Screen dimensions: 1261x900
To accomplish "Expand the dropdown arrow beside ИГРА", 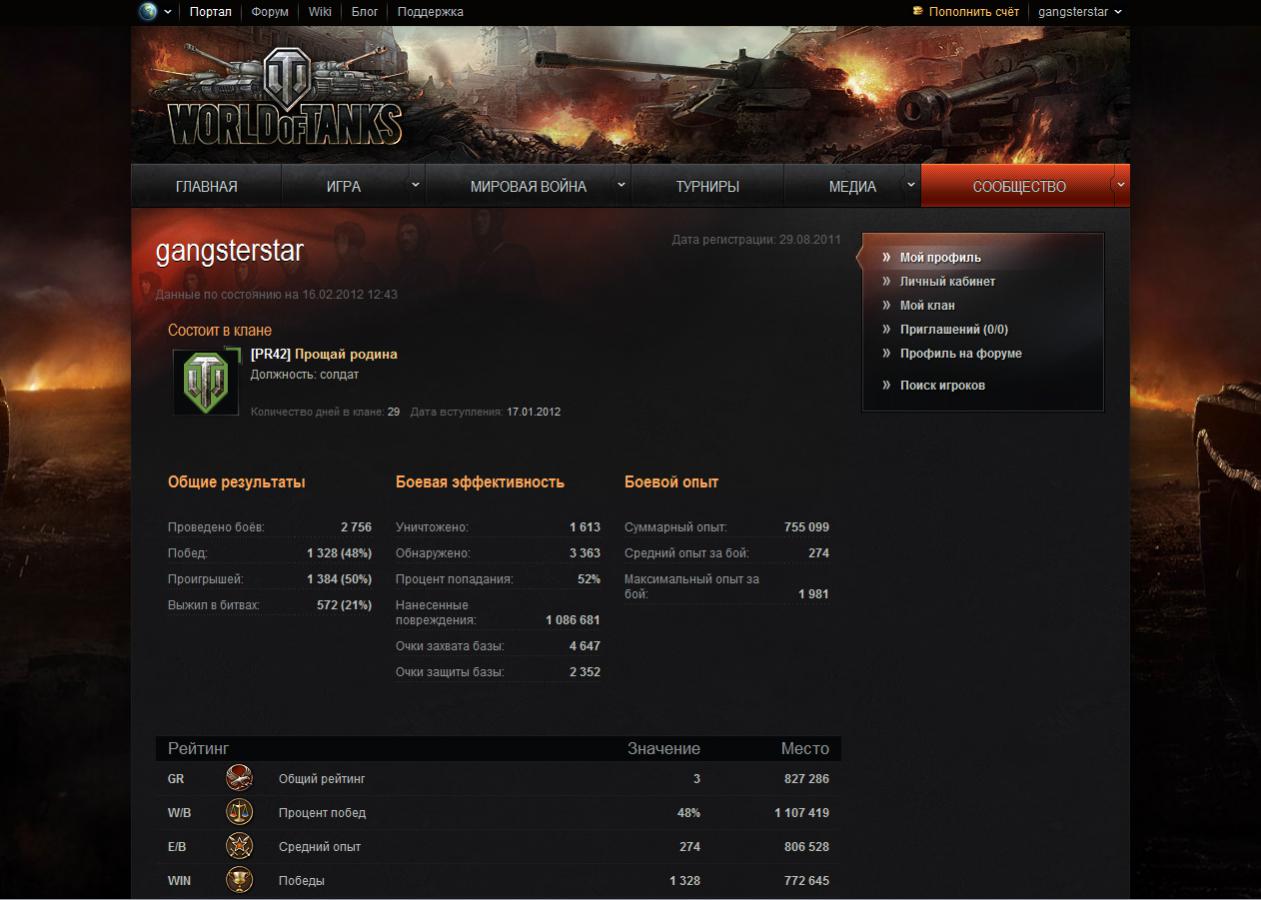I will point(416,185).
